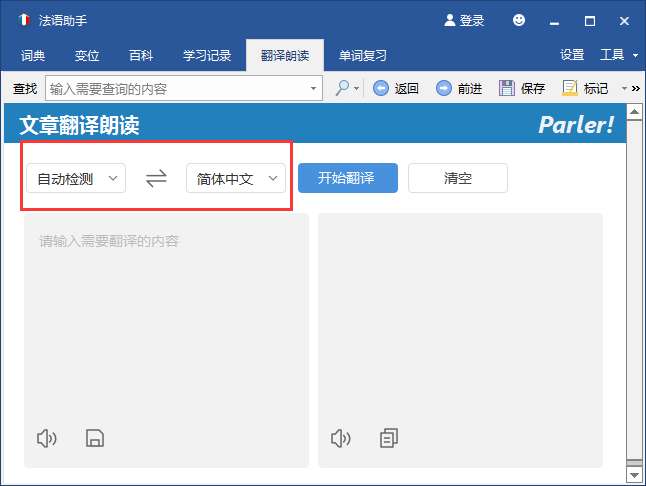This screenshot has width=646, height=486.
Task: Open the 单词复习 tab
Action: (x=363, y=55)
